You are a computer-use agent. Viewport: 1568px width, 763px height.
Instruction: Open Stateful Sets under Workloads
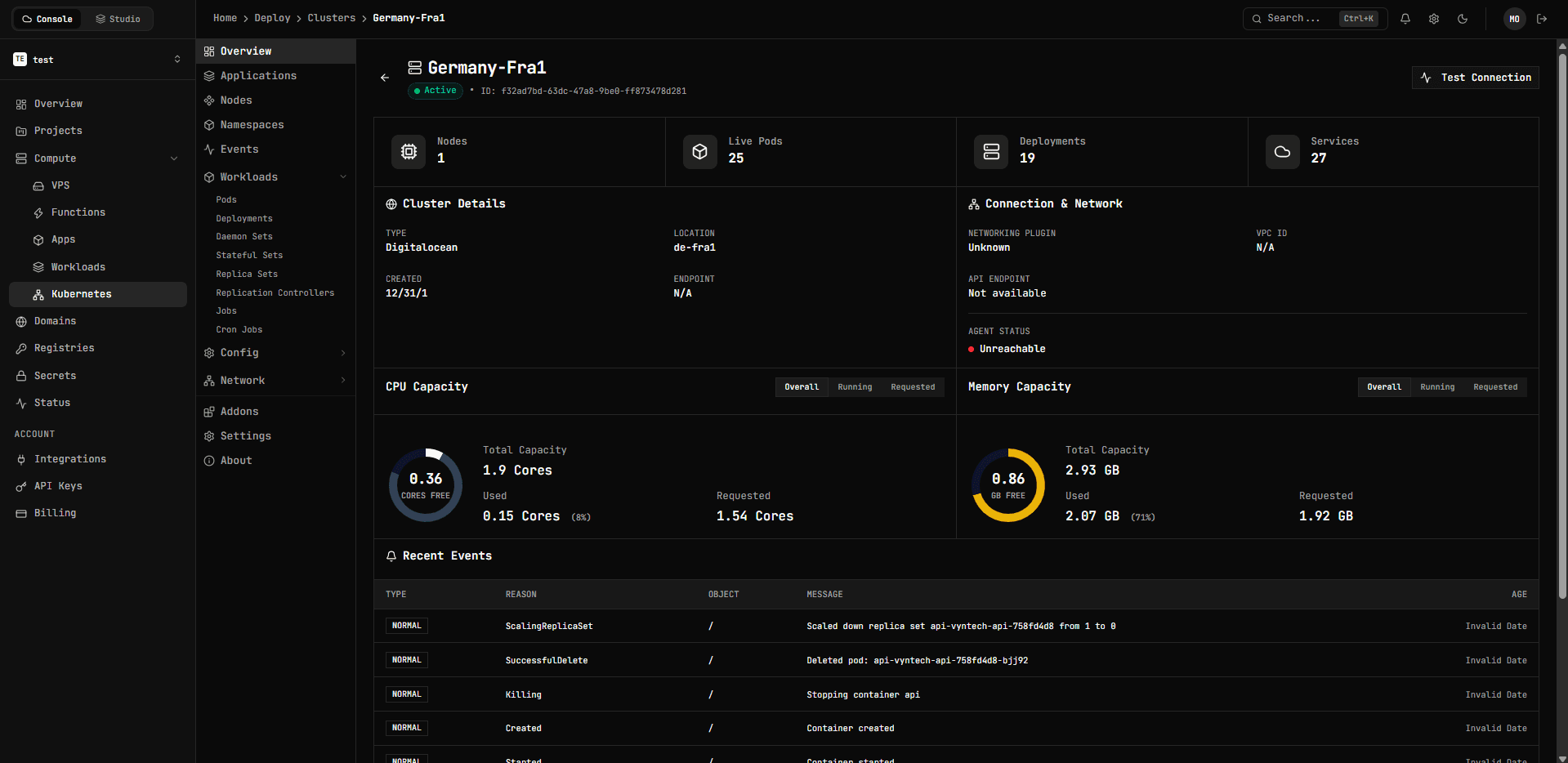pyautogui.click(x=249, y=256)
